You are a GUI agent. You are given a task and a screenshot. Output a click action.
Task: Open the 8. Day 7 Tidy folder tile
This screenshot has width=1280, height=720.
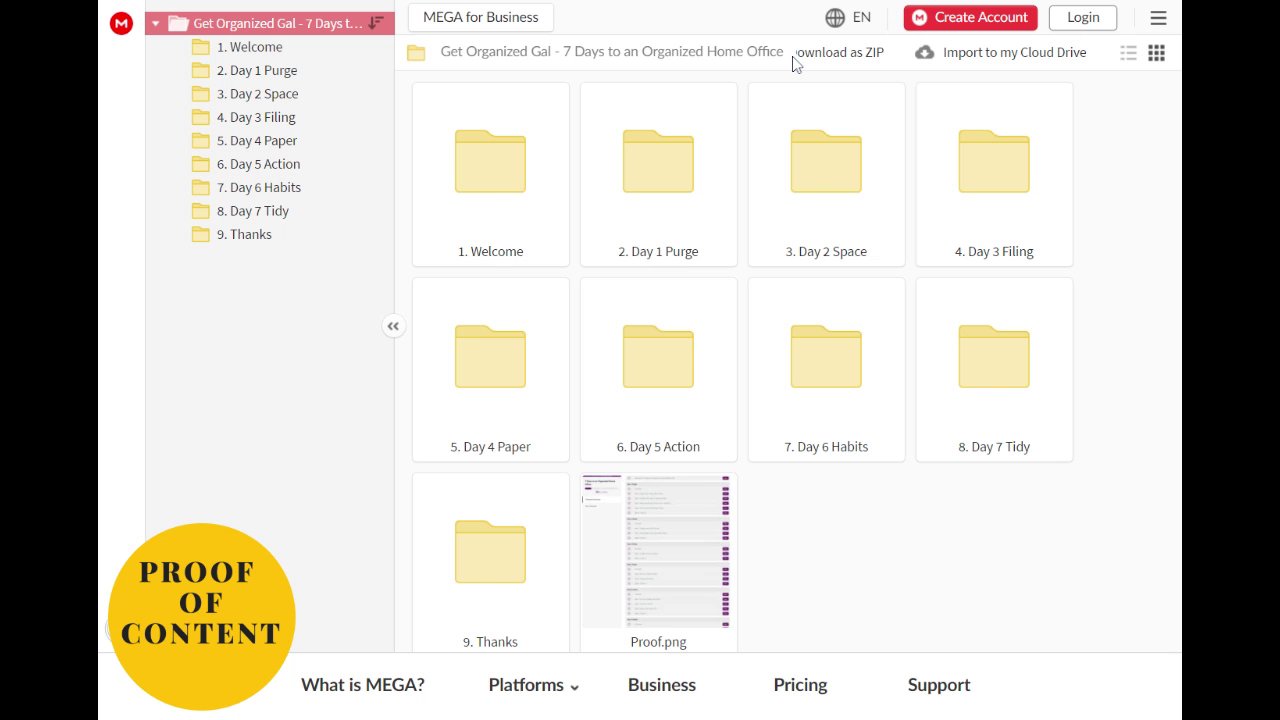point(994,369)
